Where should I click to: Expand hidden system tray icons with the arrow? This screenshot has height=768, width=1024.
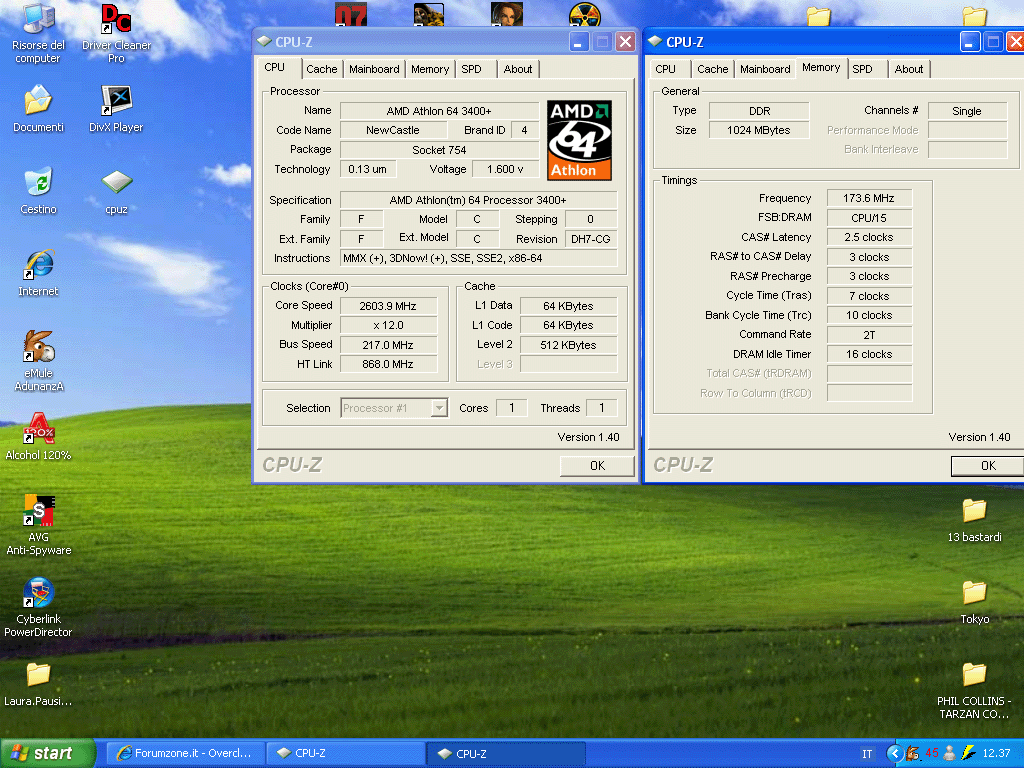point(894,753)
